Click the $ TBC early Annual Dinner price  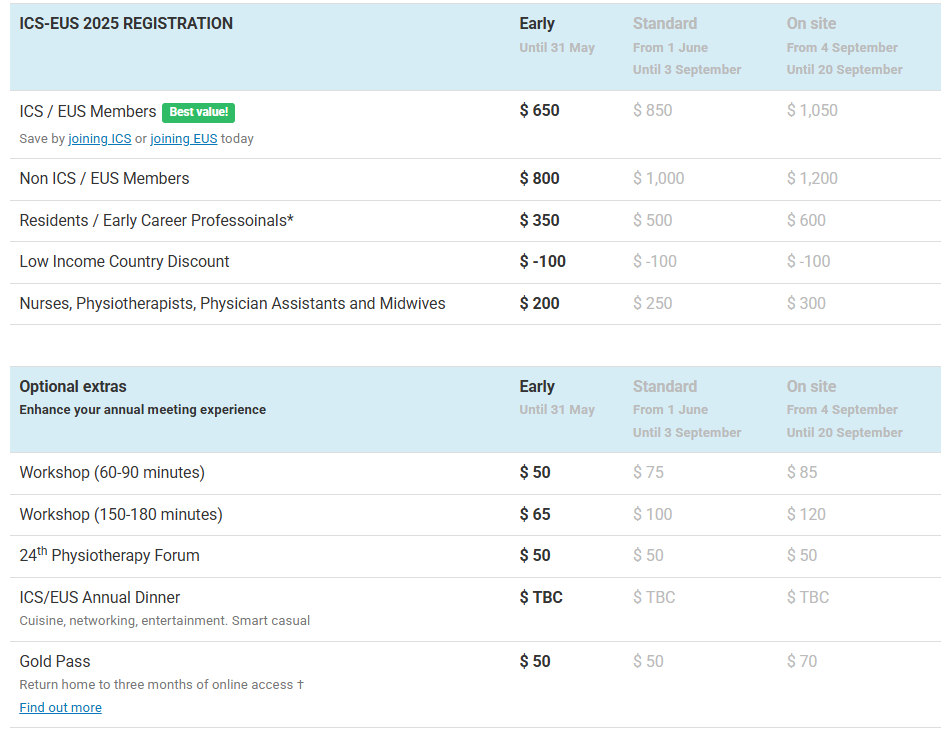point(541,598)
